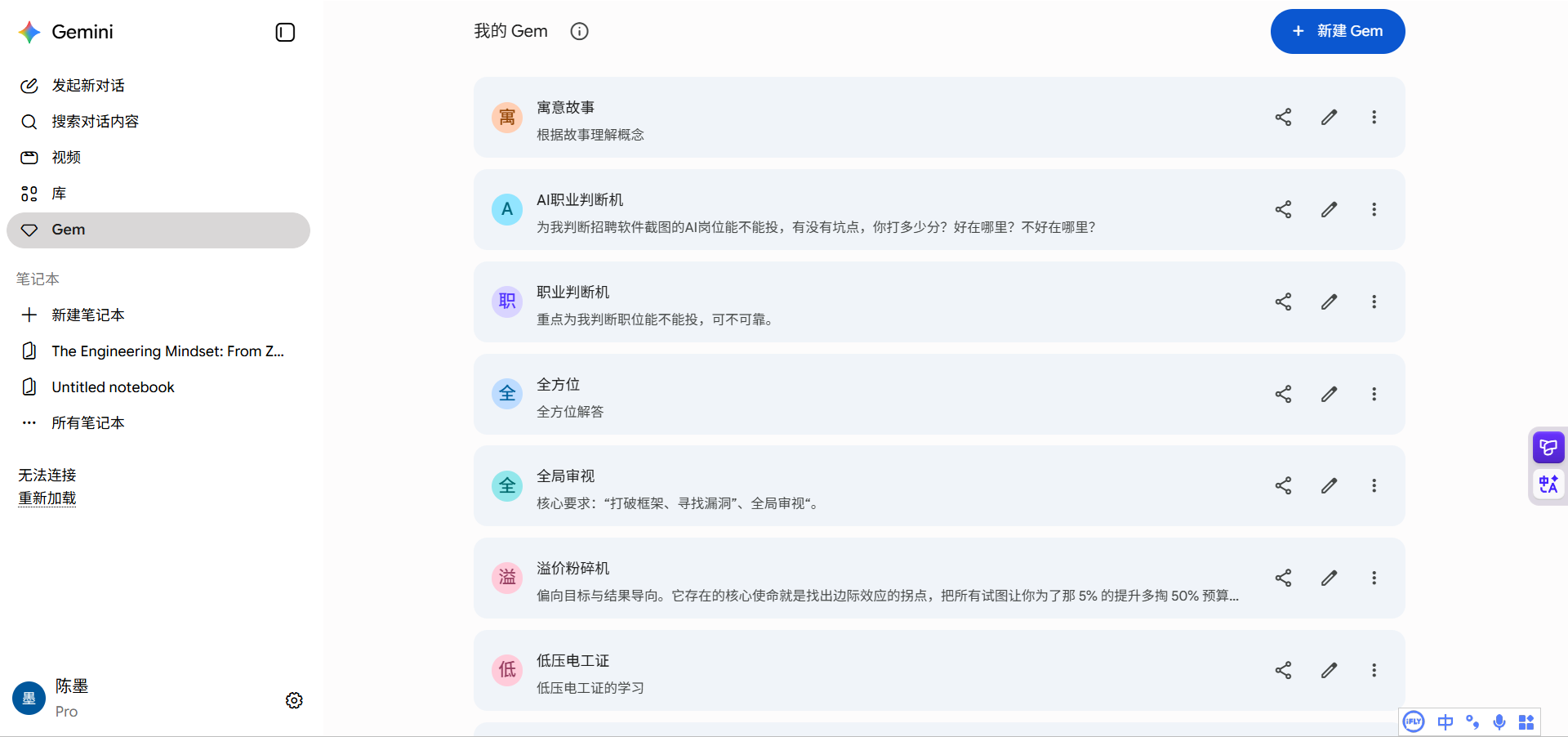
Task: Click the 重新加载 reload link
Action: pyautogui.click(x=47, y=498)
